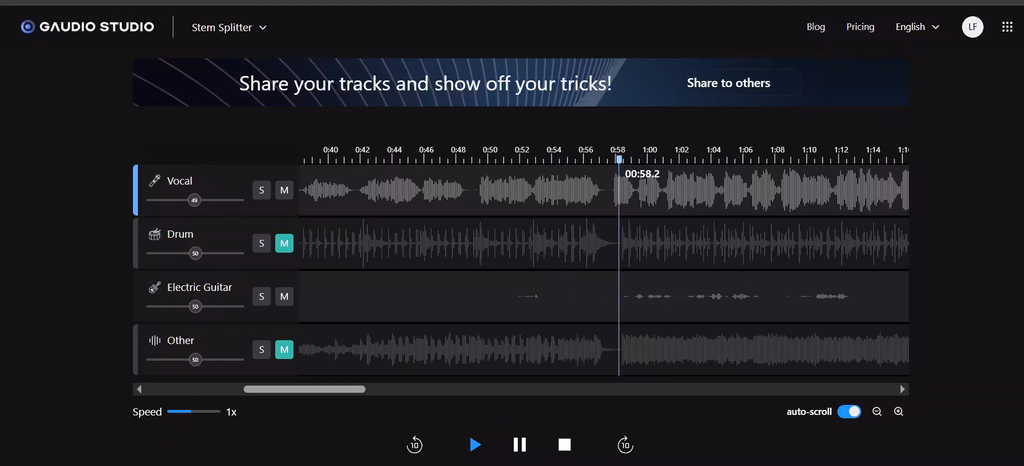The image size is (1024, 466).
Task: Solo the Drum track
Action: click(261, 243)
